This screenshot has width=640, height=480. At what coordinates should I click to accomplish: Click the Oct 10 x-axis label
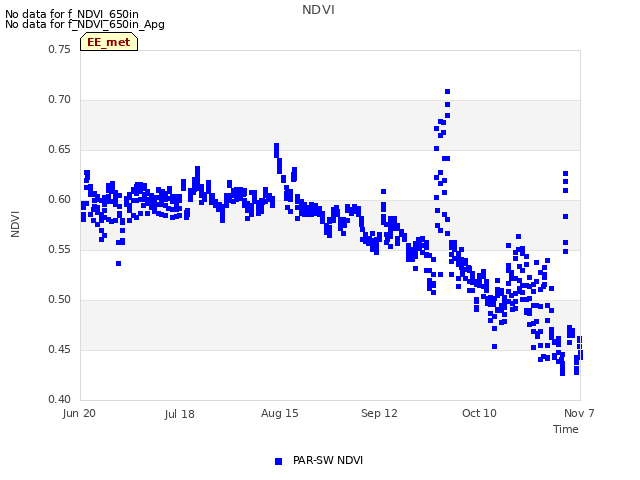[x=479, y=413]
